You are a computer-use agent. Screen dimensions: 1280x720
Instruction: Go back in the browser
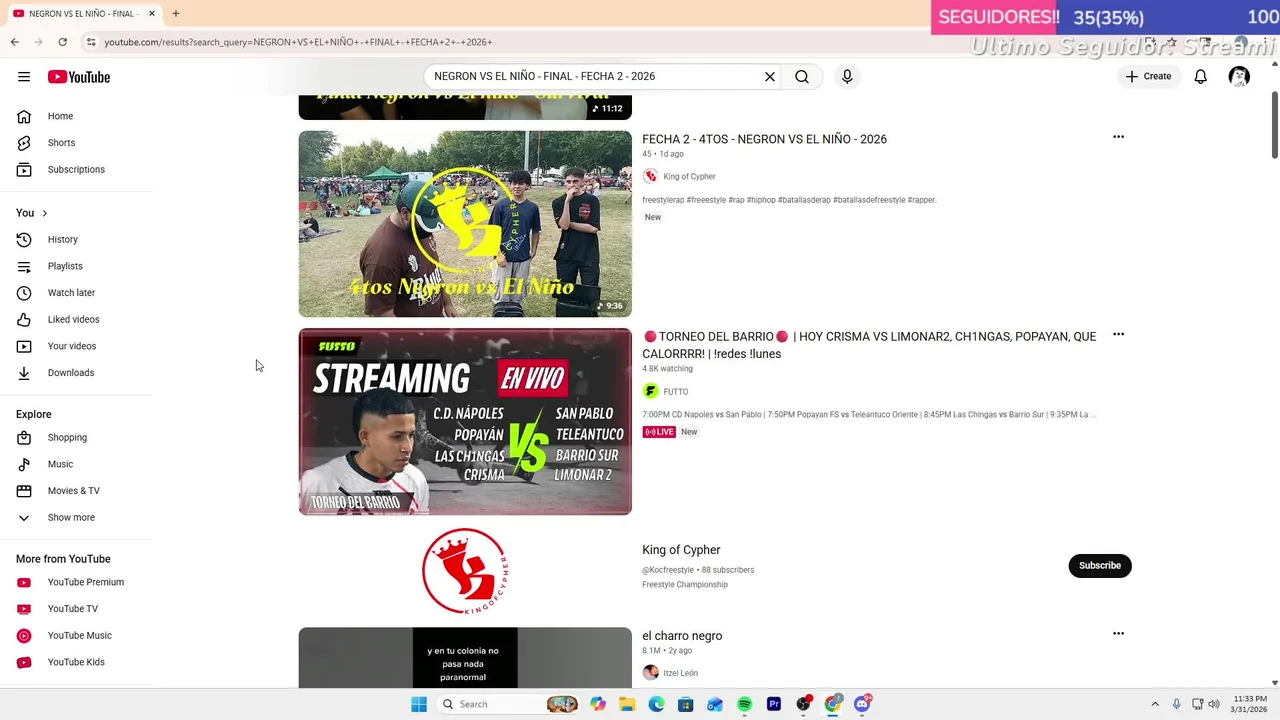click(14, 42)
